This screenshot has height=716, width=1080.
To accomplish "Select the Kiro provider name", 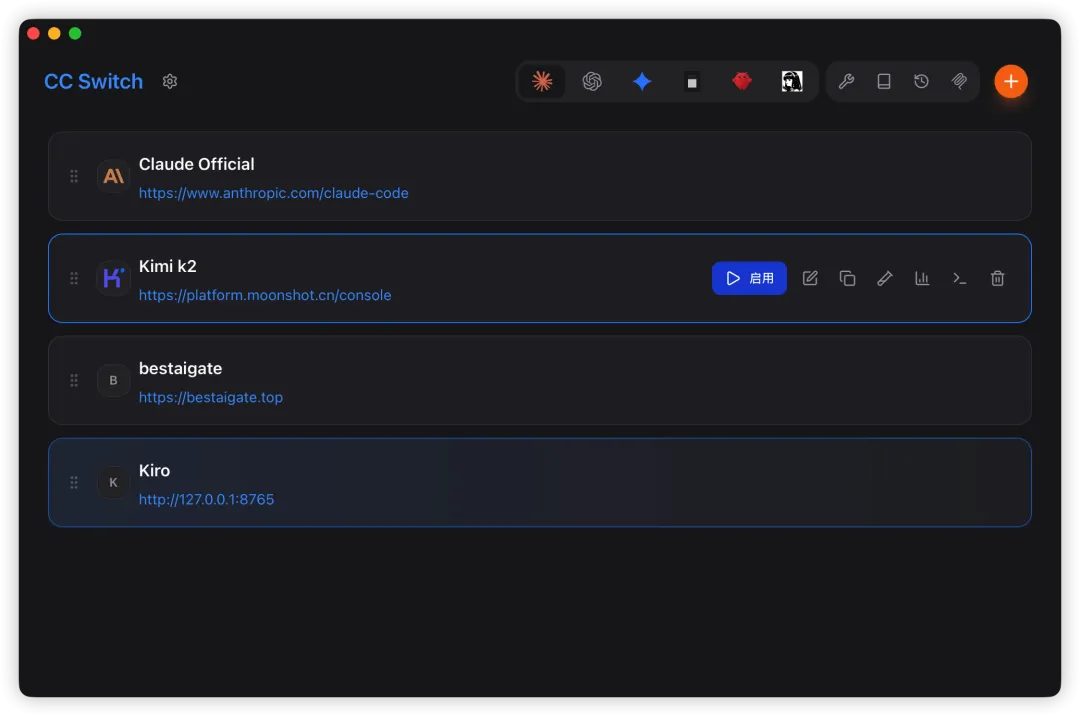I will pyautogui.click(x=154, y=470).
